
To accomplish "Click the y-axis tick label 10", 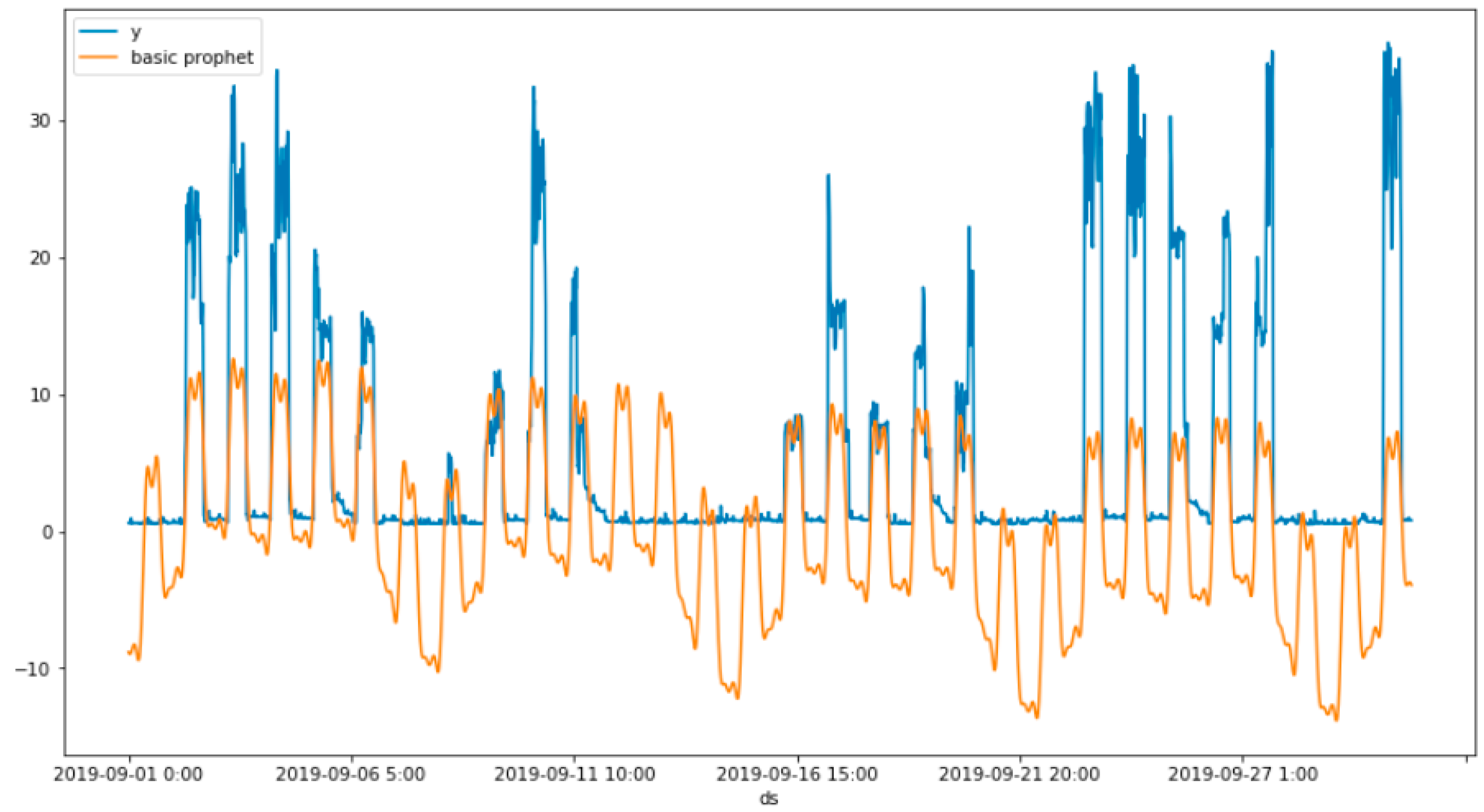I will coord(40,395).
